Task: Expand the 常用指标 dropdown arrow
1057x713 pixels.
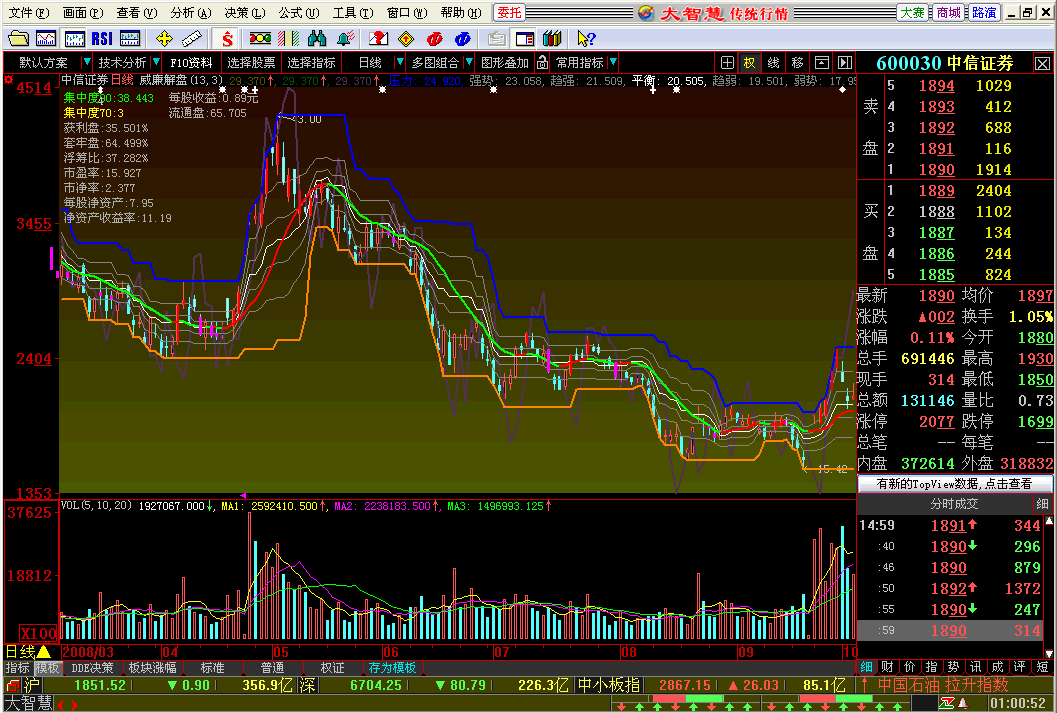Action: (612, 63)
